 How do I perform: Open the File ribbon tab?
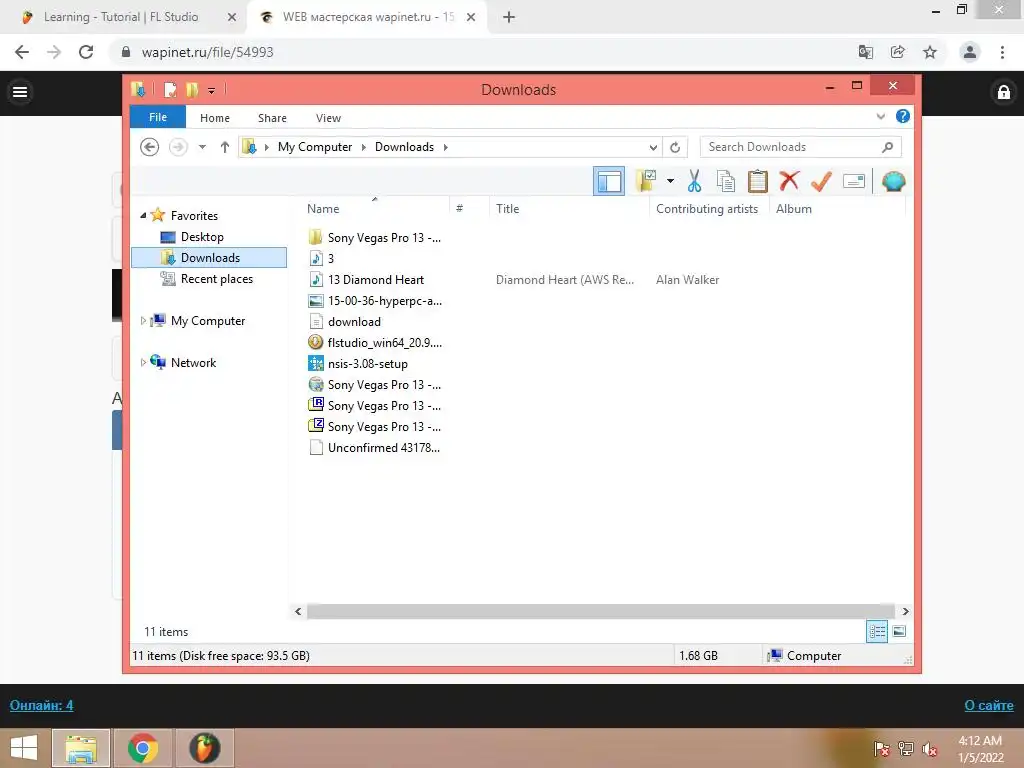pyautogui.click(x=158, y=117)
